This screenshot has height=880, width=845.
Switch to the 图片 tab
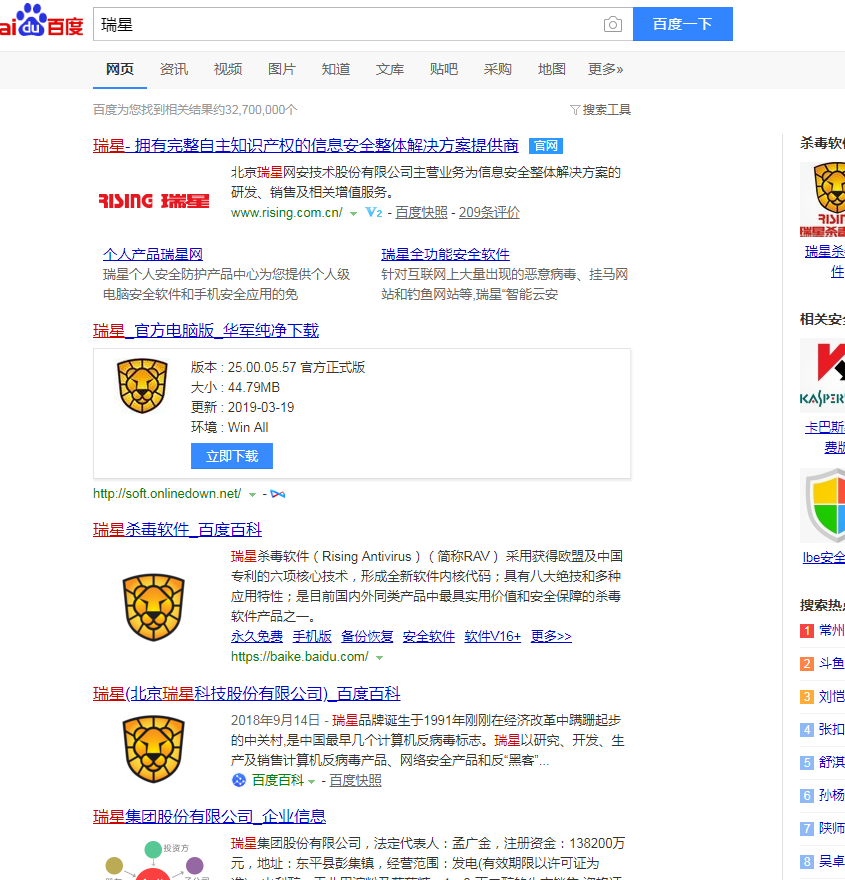(282, 69)
